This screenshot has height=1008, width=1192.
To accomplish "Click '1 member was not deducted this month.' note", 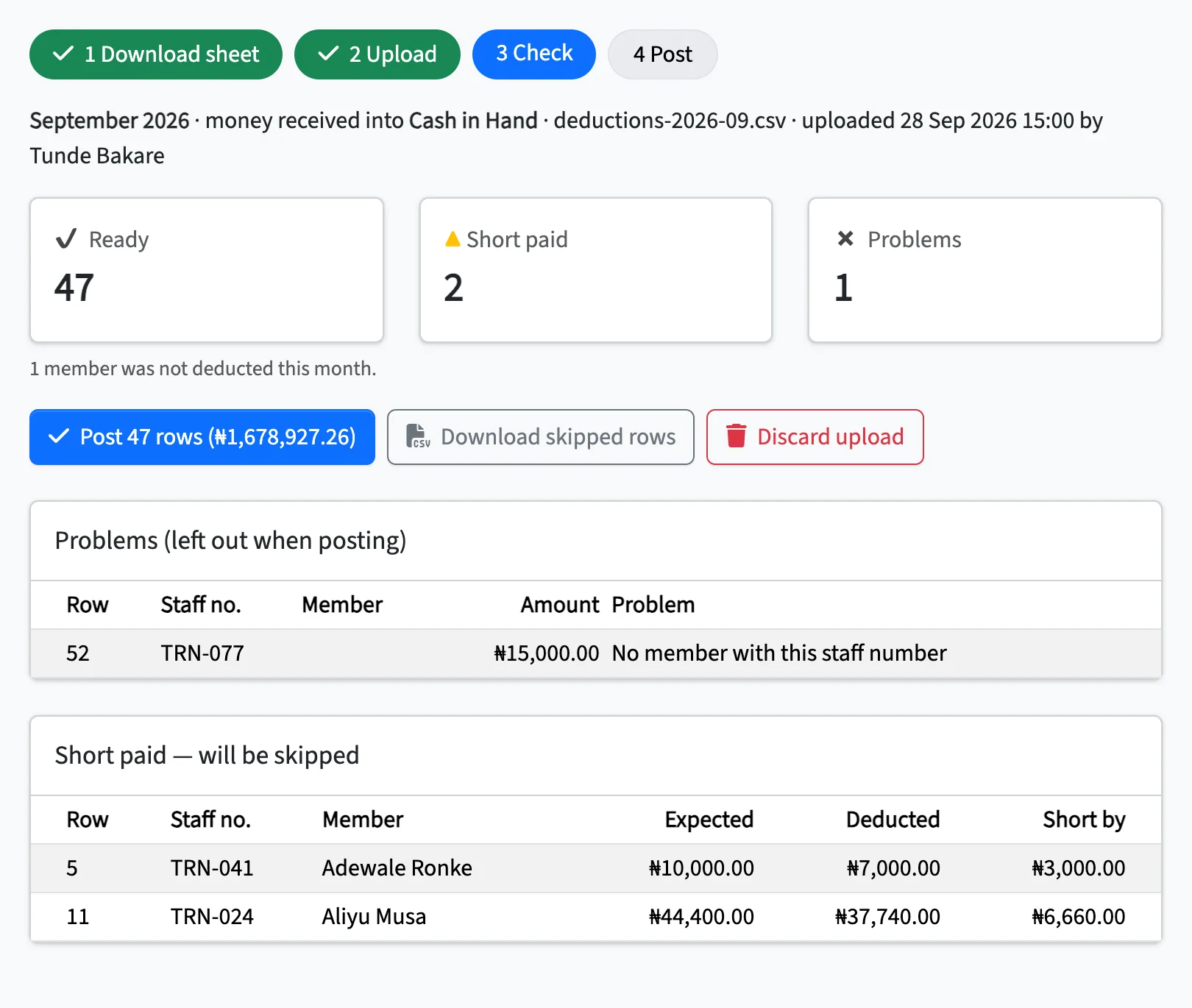I will click(203, 369).
